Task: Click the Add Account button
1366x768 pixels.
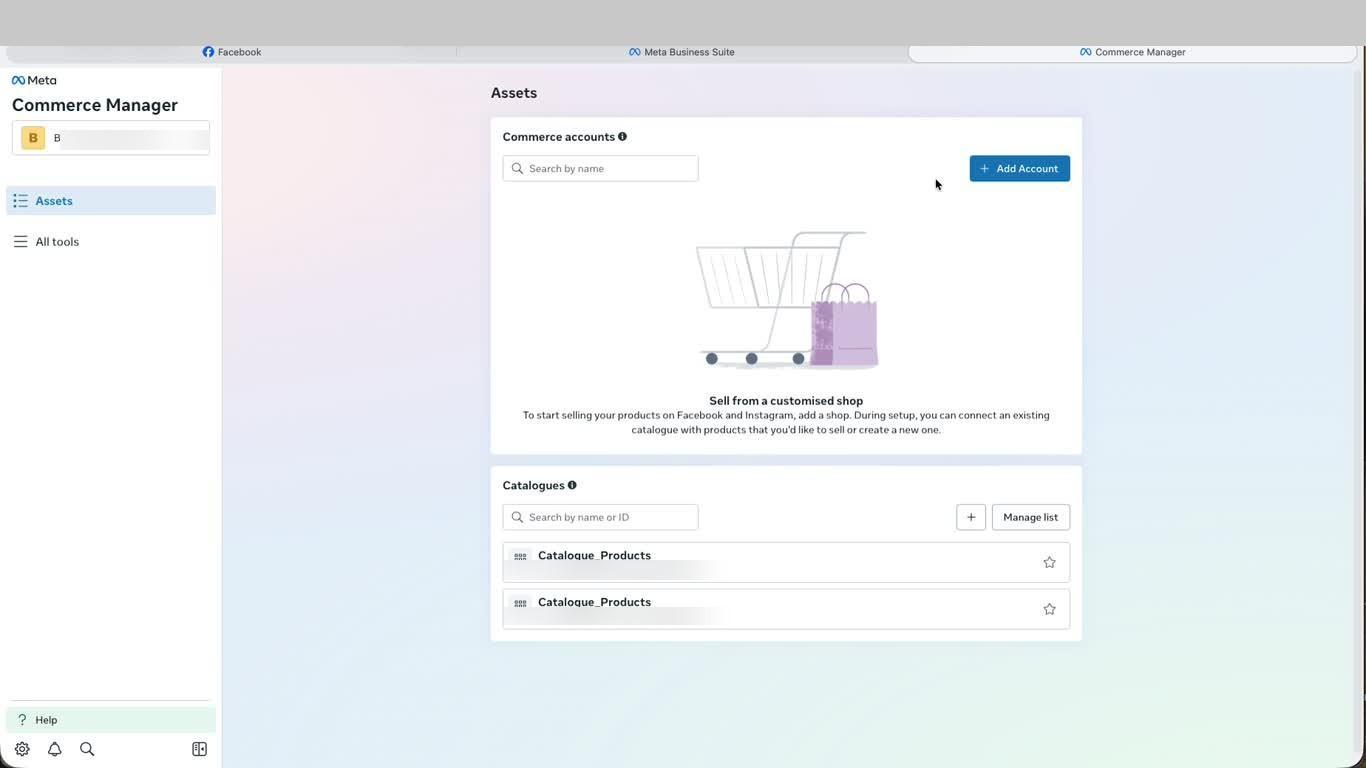Action: click(1020, 168)
